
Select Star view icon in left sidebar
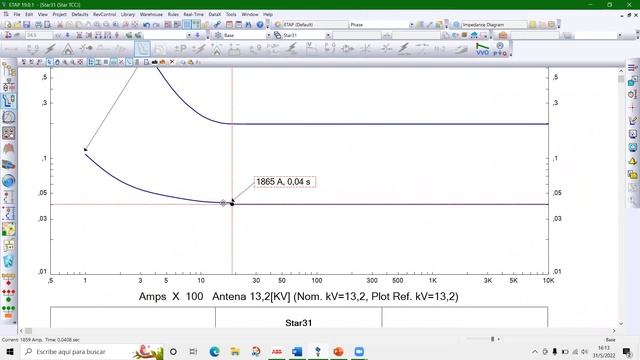point(9,101)
